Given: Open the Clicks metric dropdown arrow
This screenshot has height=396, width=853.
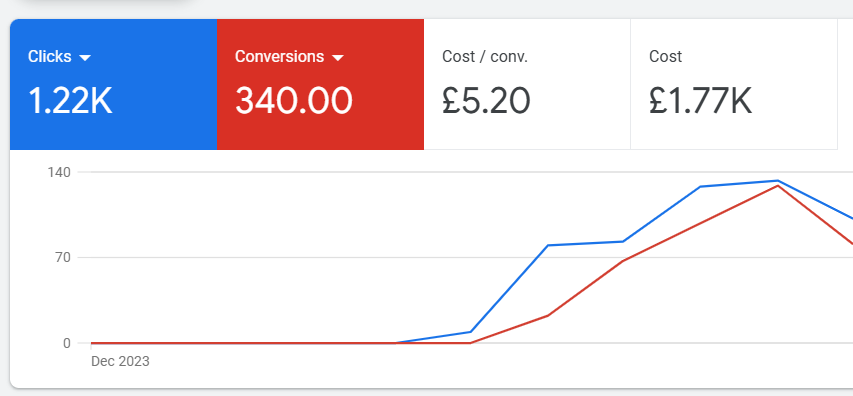Looking at the screenshot, I should (x=85, y=58).
